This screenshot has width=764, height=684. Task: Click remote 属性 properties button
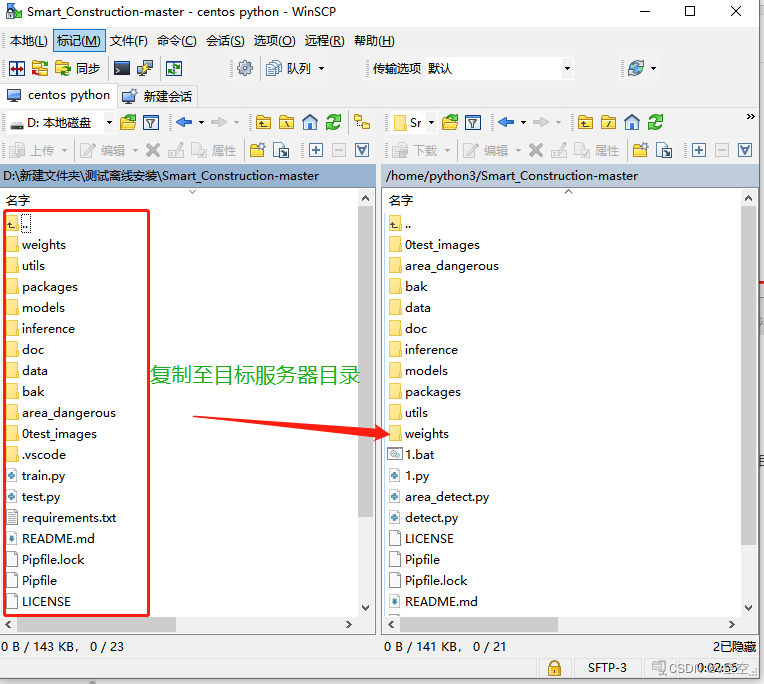pyautogui.click(x=596, y=151)
